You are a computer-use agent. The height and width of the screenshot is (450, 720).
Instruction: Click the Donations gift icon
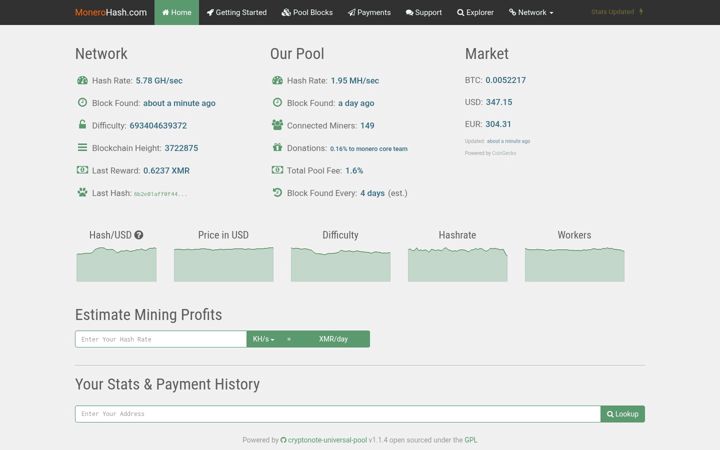pos(277,147)
